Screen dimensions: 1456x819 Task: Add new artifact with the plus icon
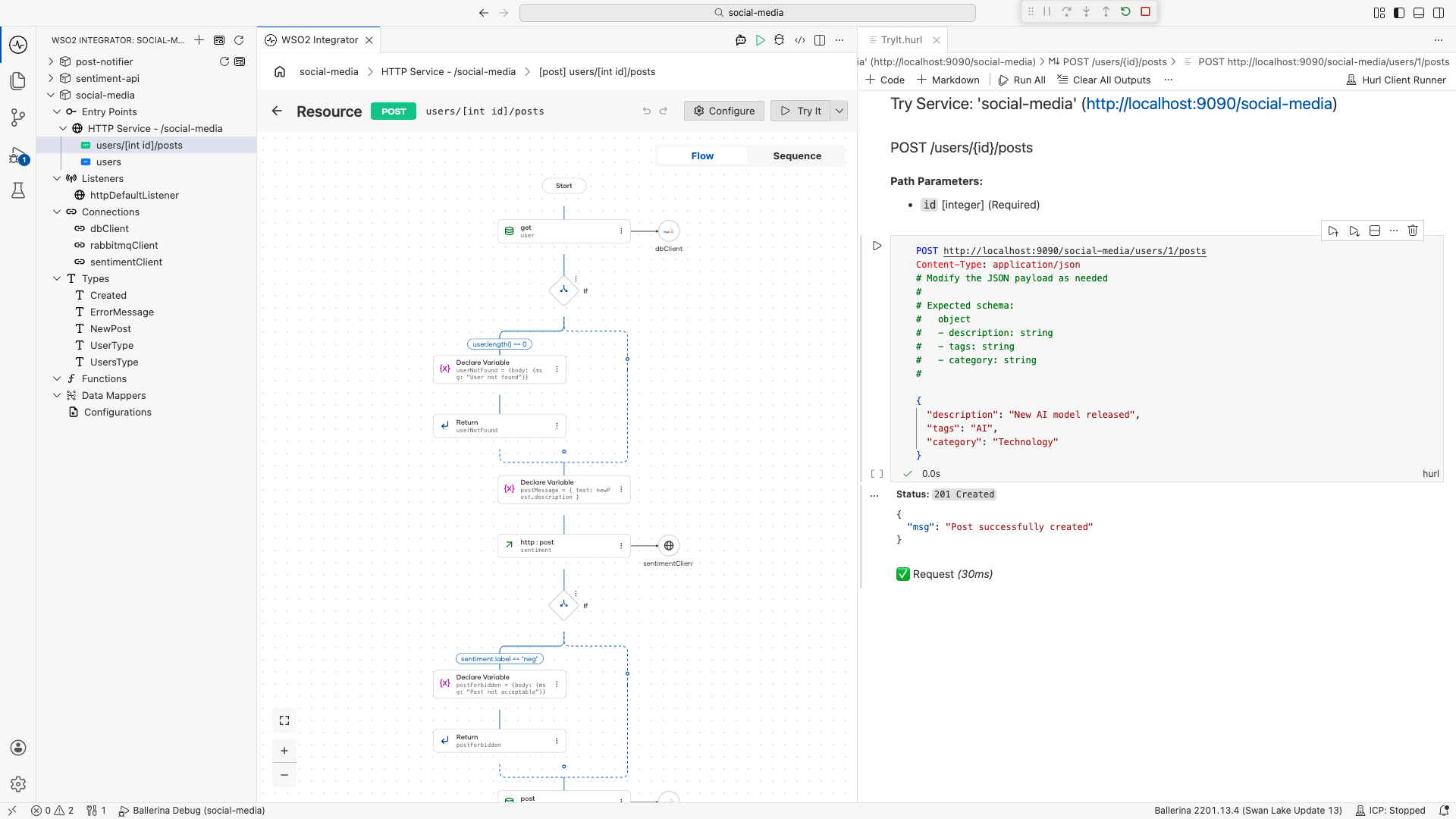pos(199,40)
